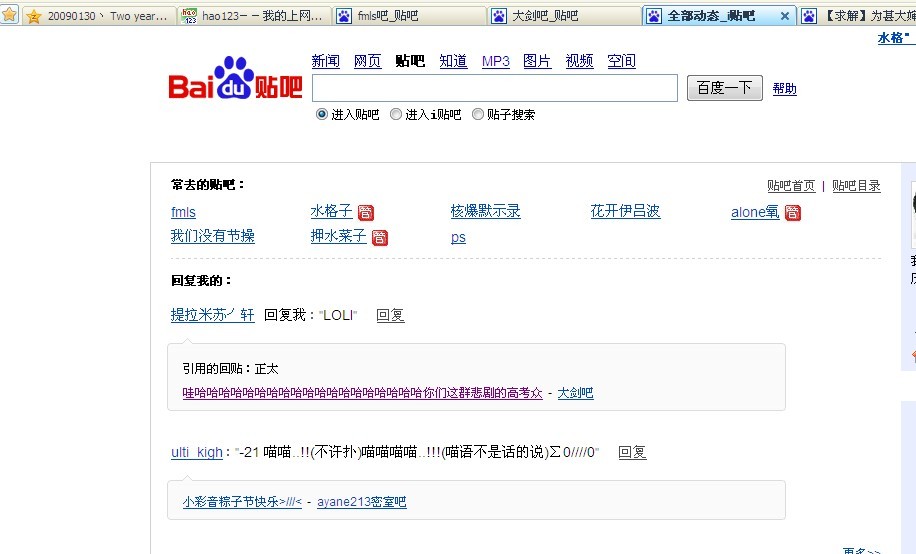
Task: Focus the Tieba search input field
Action: click(x=495, y=88)
